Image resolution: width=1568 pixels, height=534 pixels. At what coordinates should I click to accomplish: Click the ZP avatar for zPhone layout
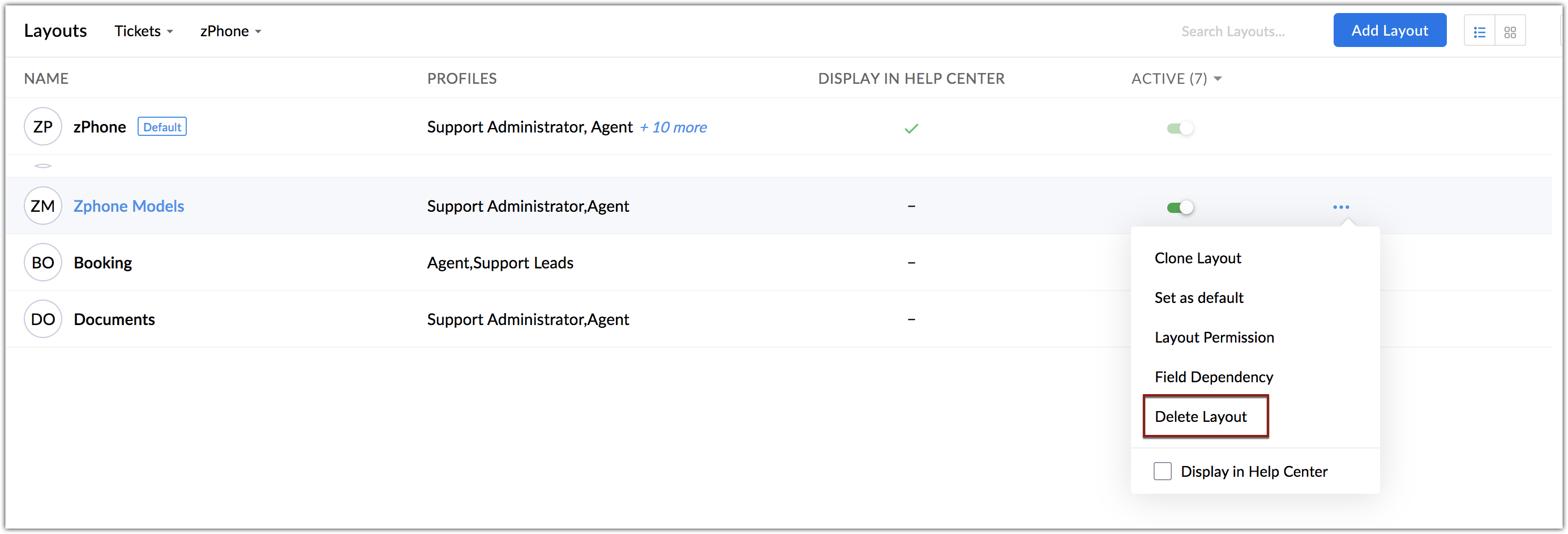tap(42, 127)
